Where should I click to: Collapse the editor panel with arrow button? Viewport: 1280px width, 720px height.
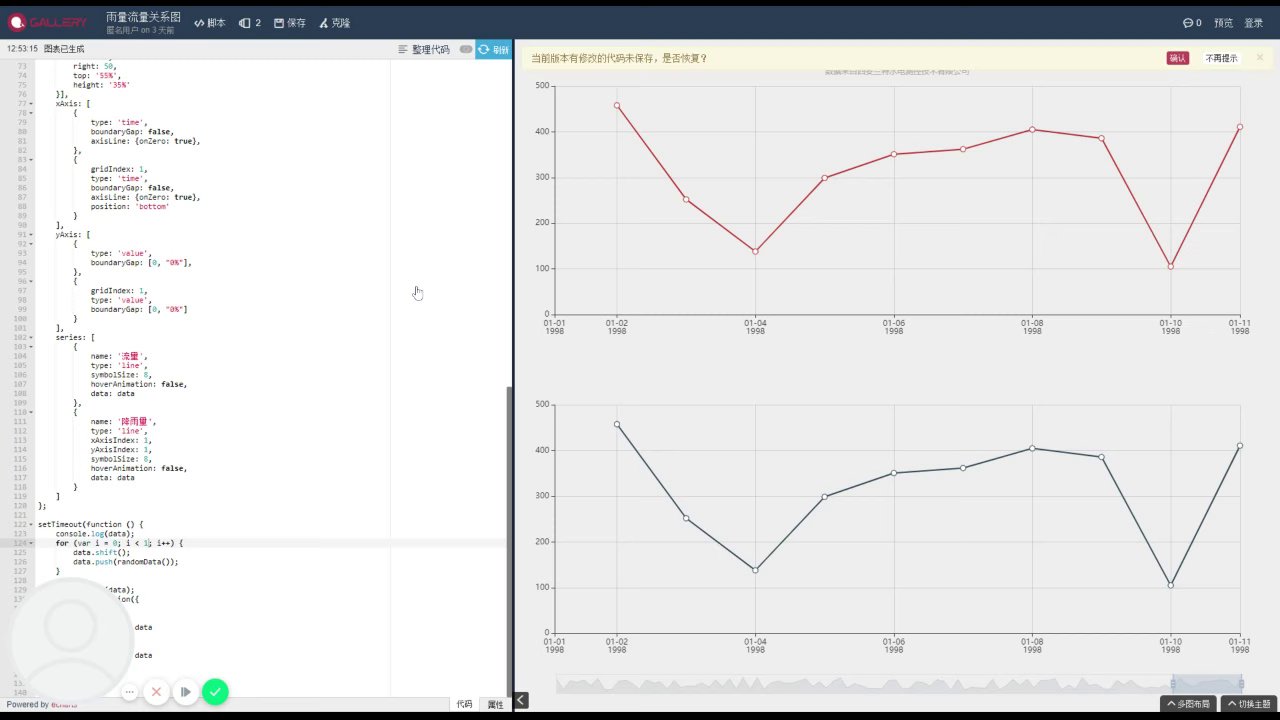[x=521, y=701]
